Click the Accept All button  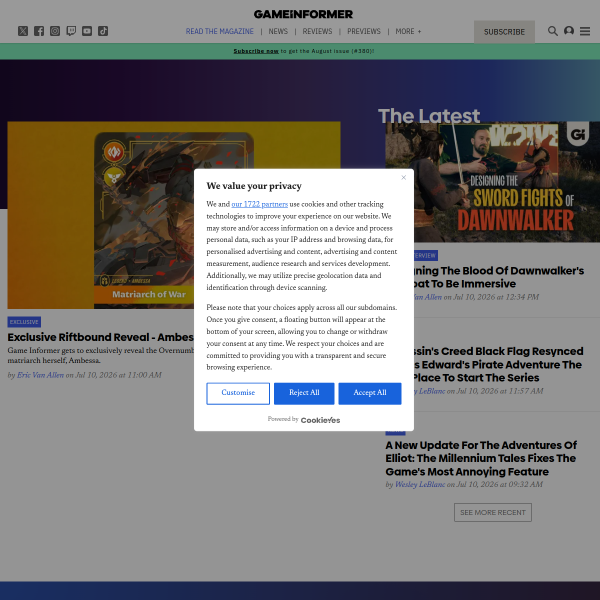pyautogui.click(x=370, y=393)
